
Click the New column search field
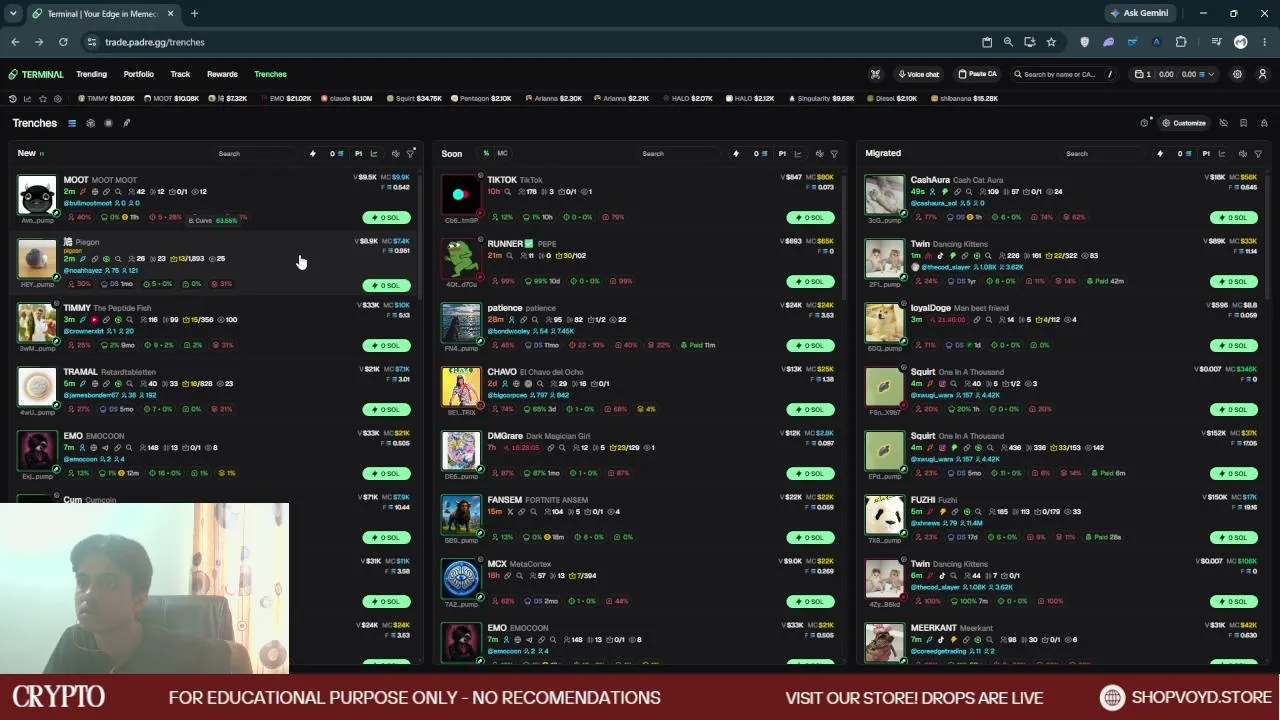coord(255,154)
